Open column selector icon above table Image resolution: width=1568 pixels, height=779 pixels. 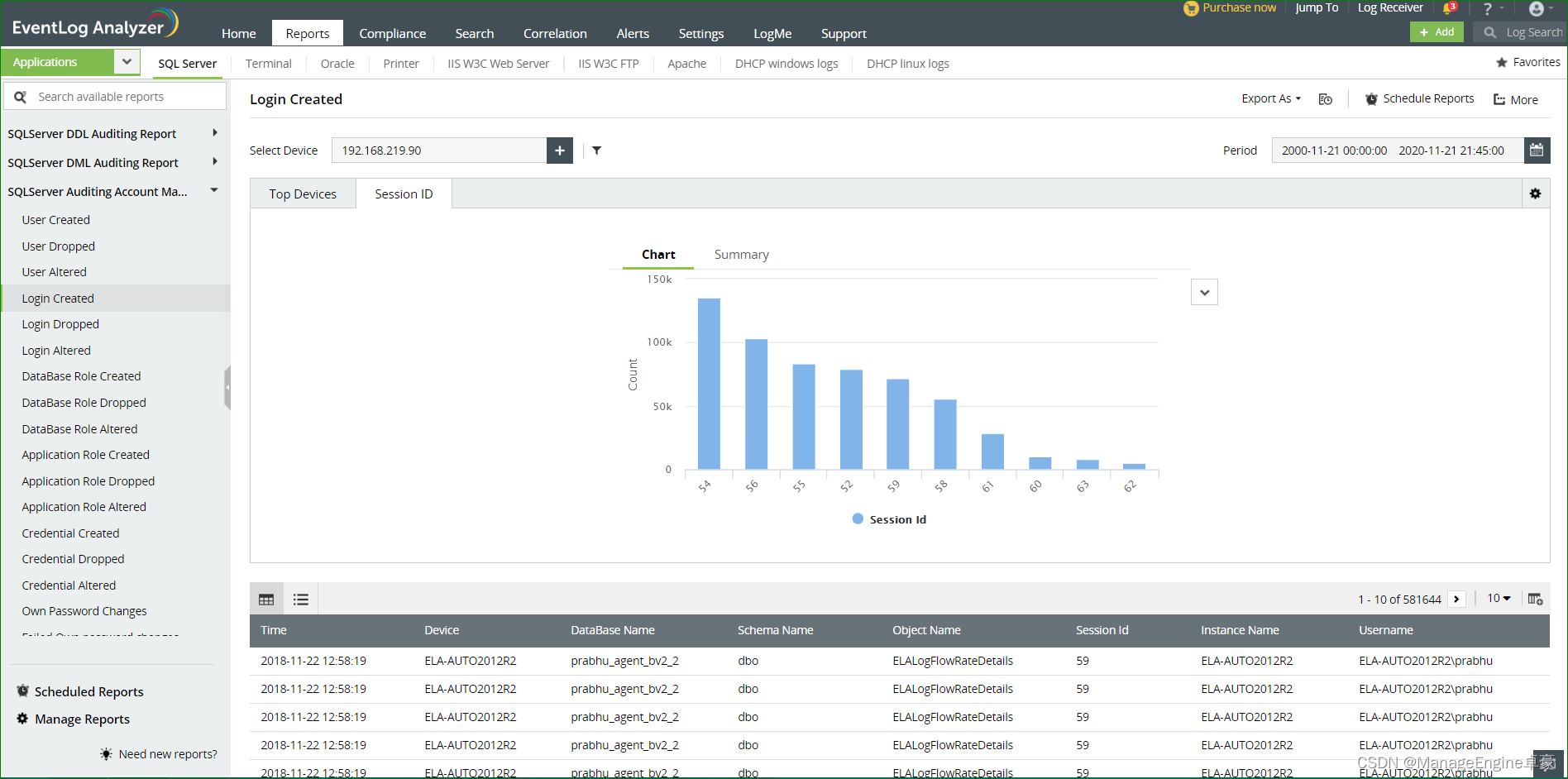(x=1536, y=599)
